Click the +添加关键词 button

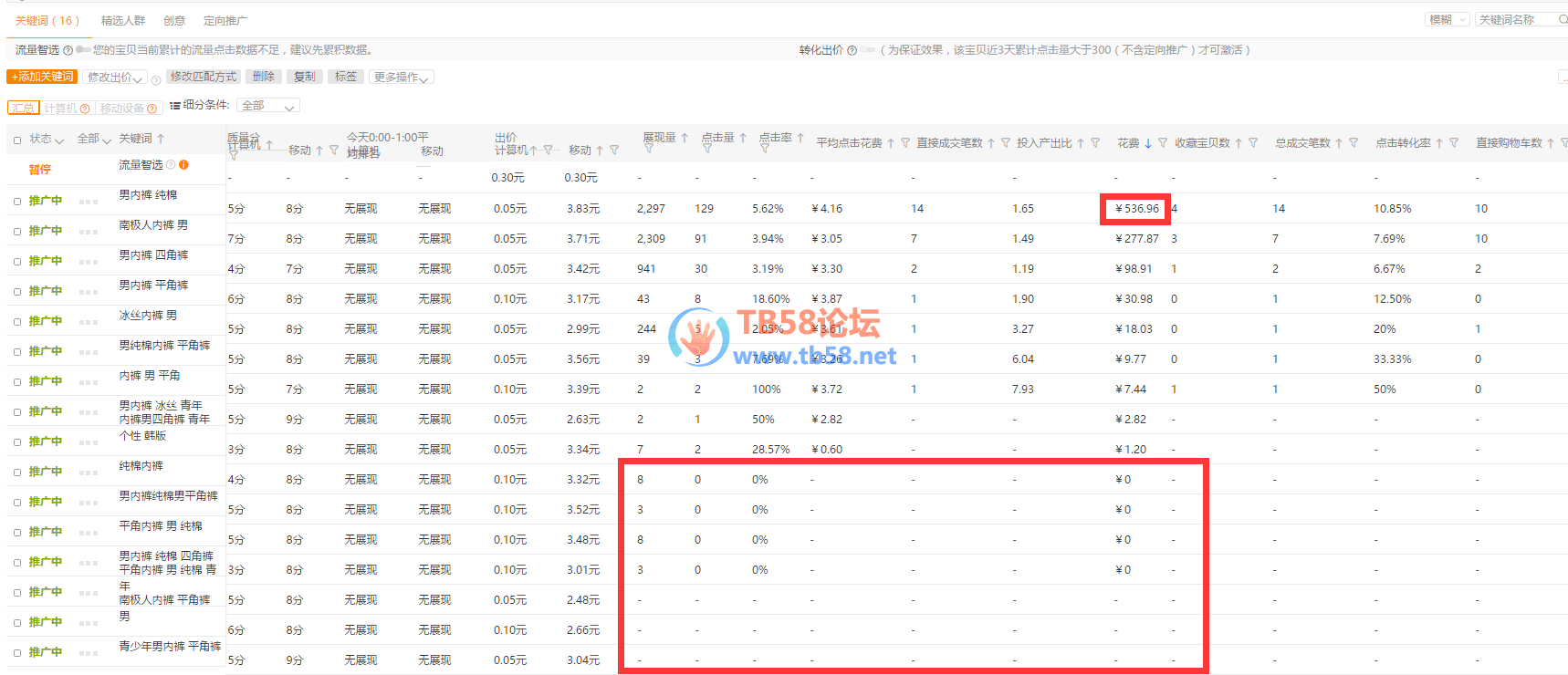click(42, 77)
